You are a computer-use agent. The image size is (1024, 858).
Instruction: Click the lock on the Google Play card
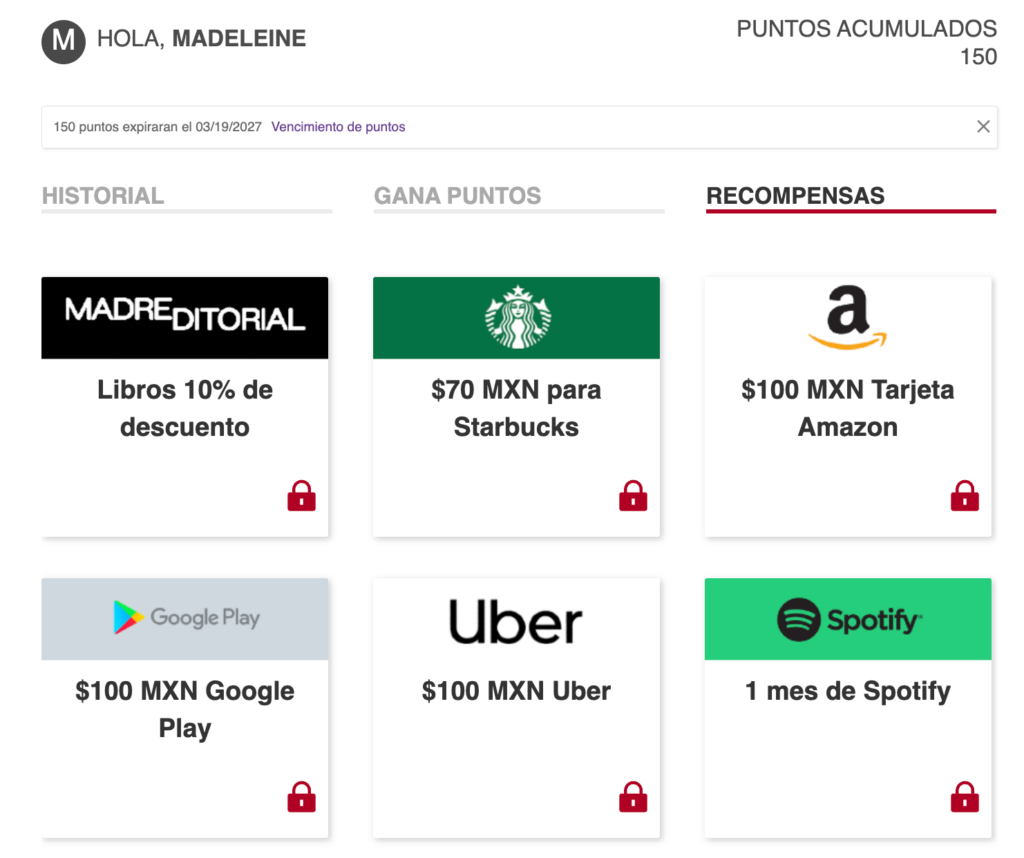pyautogui.click(x=301, y=797)
